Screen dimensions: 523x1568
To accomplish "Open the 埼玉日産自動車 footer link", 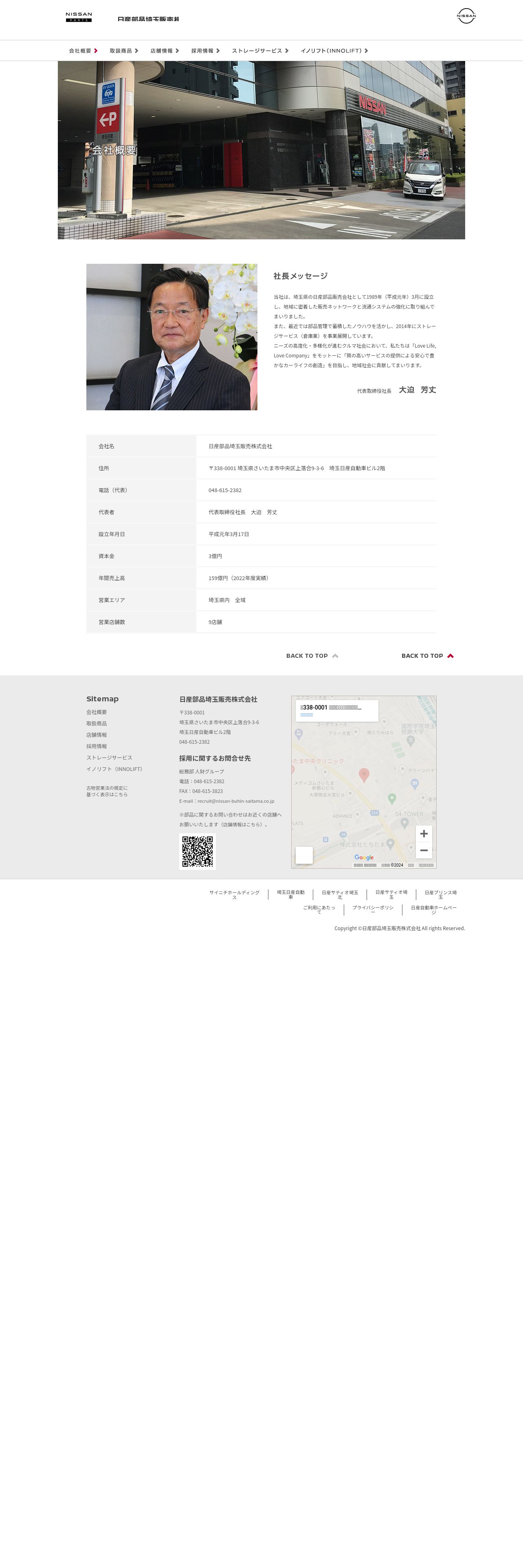I will click(290, 895).
